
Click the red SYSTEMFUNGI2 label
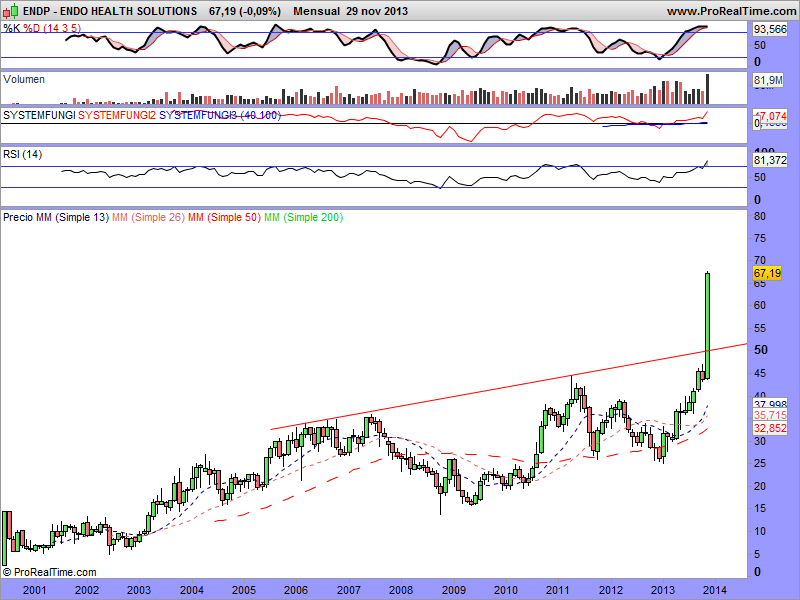click(x=117, y=115)
